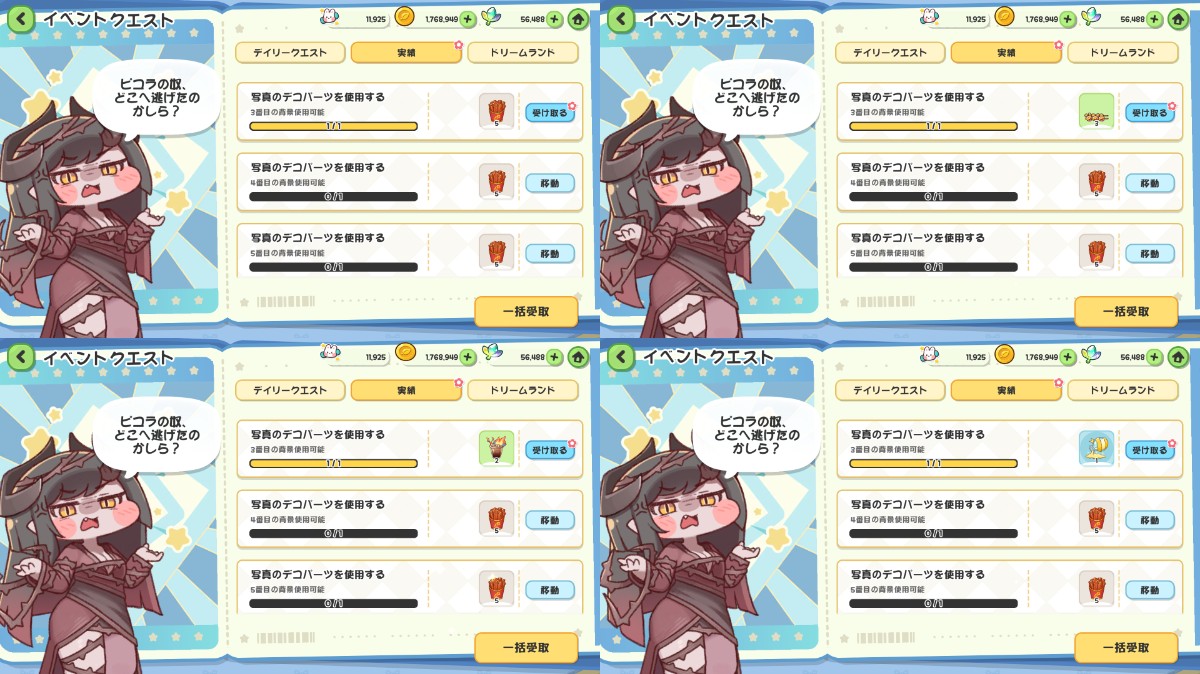Tap the rabbit currency icon on trophy-reward screen

click(928, 354)
